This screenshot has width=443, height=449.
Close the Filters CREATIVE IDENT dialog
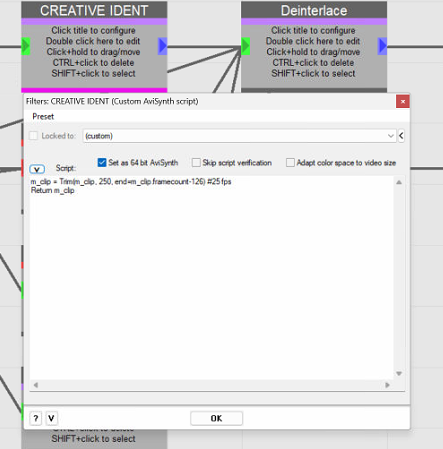point(403,101)
